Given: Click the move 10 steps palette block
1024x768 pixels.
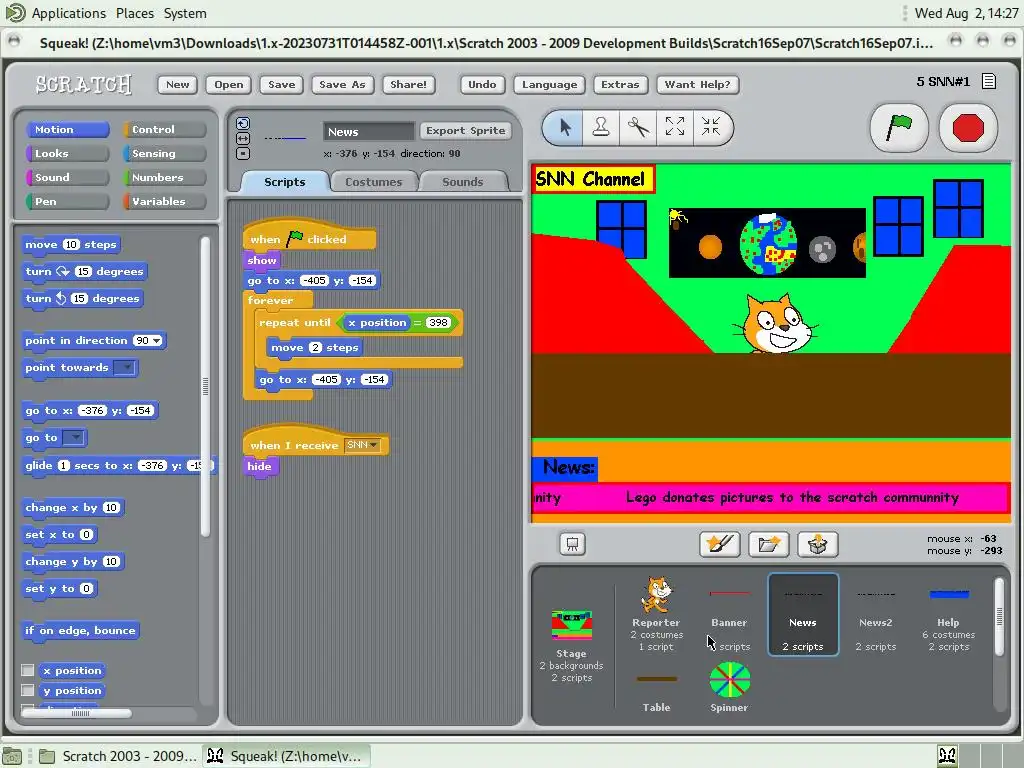Looking at the screenshot, I should tap(71, 244).
